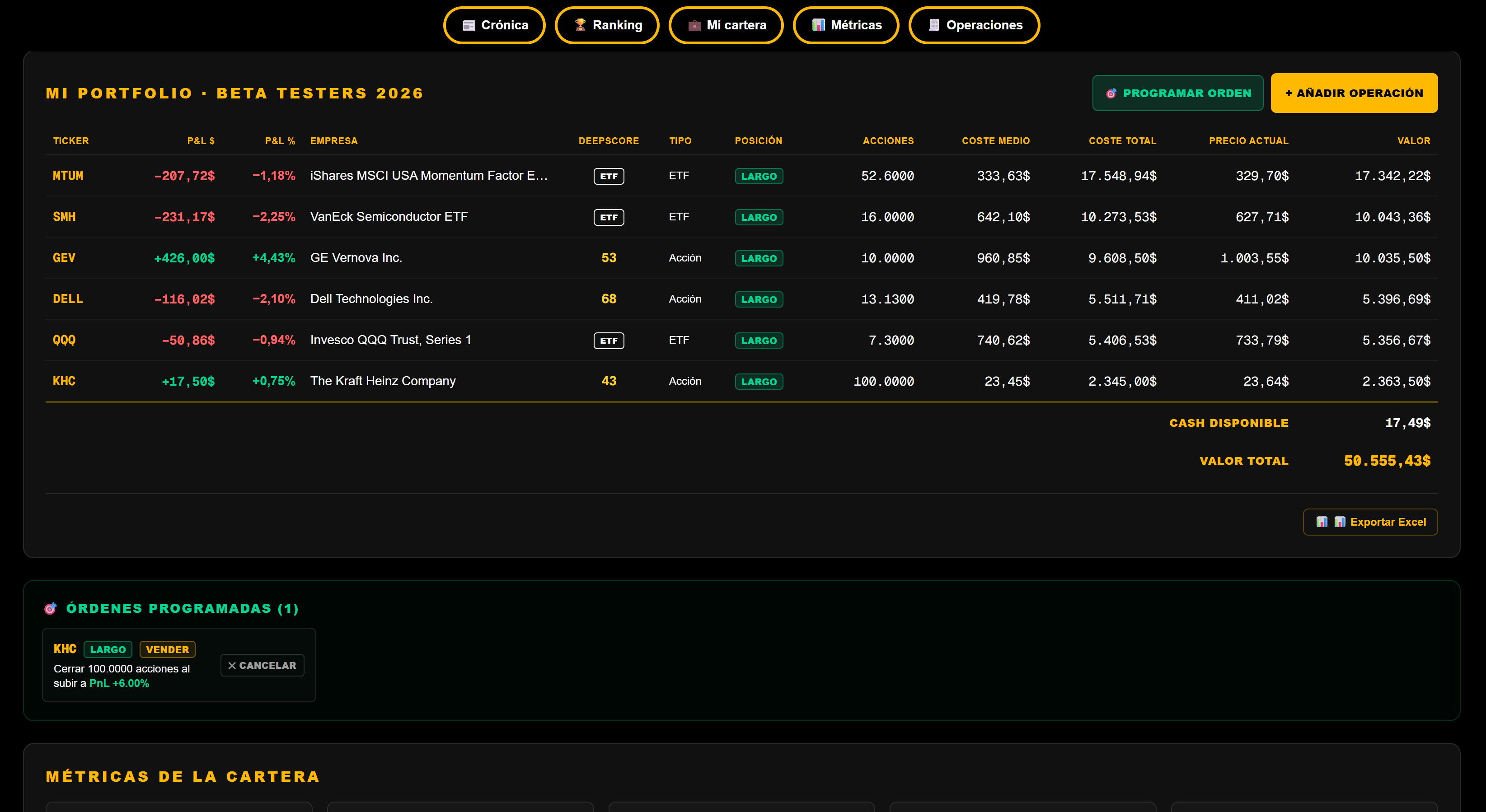This screenshot has width=1486, height=812.
Task: Go to the Métricas tab
Action: (x=846, y=25)
